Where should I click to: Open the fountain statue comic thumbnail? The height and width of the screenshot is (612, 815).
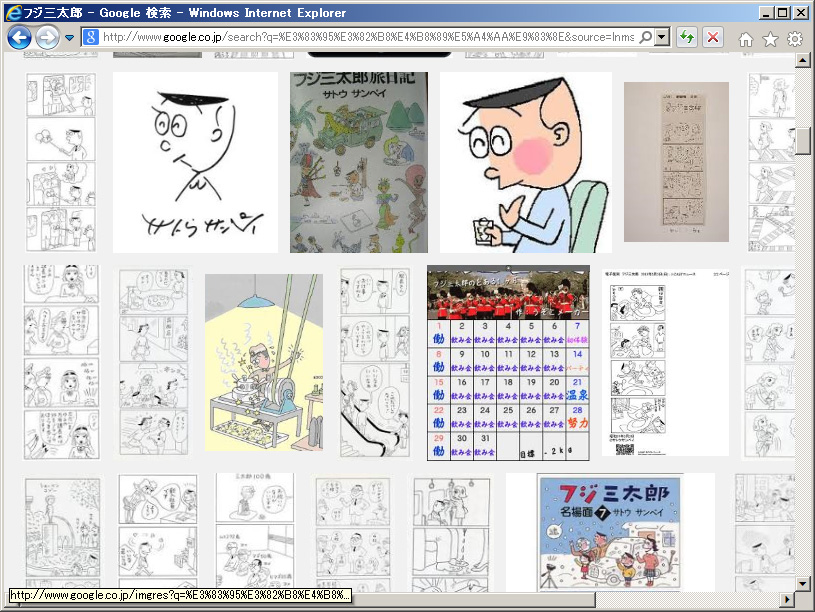point(62,531)
